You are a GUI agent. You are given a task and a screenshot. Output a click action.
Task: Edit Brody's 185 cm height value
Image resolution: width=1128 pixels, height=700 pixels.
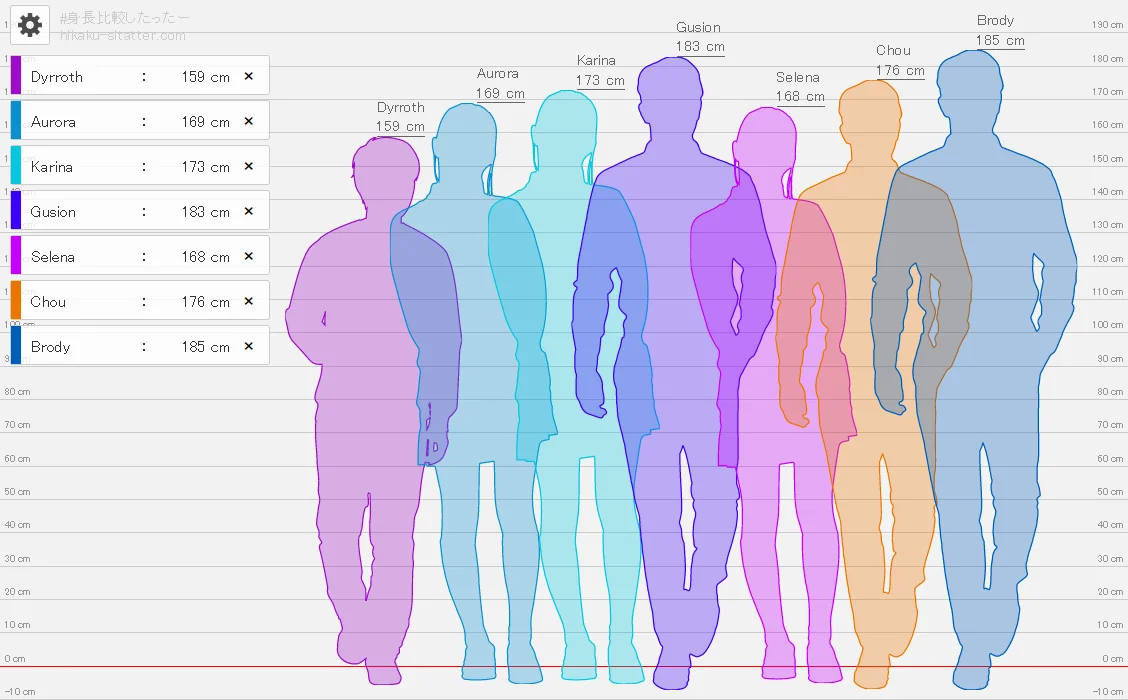pyautogui.click(x=205, y=347)
